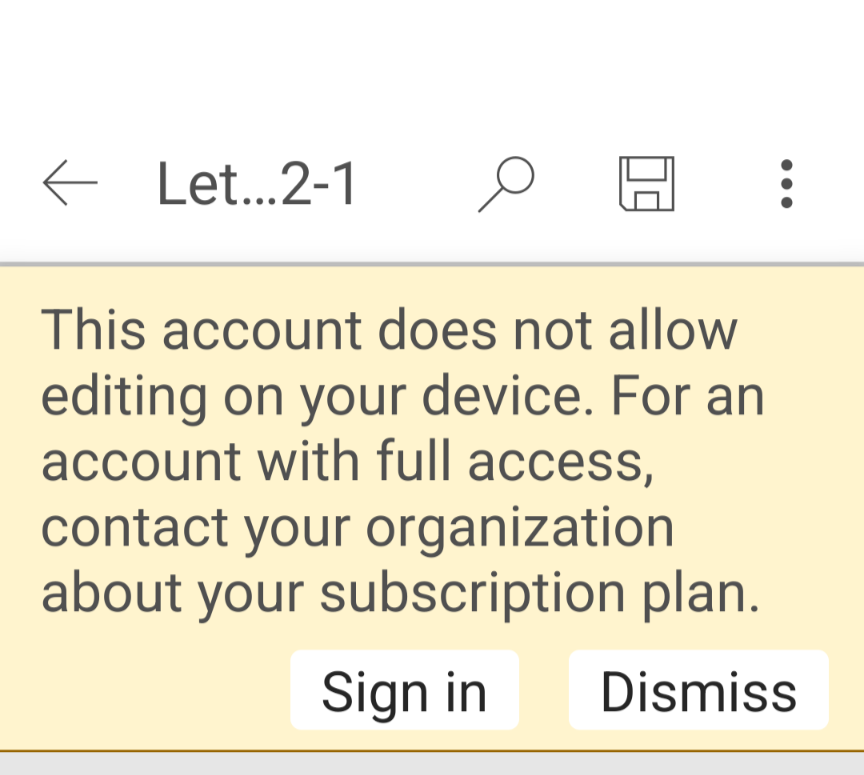Tap the back arrow
Image resolution: width=864 pixels, height=775 pixels.
point(70,184)
